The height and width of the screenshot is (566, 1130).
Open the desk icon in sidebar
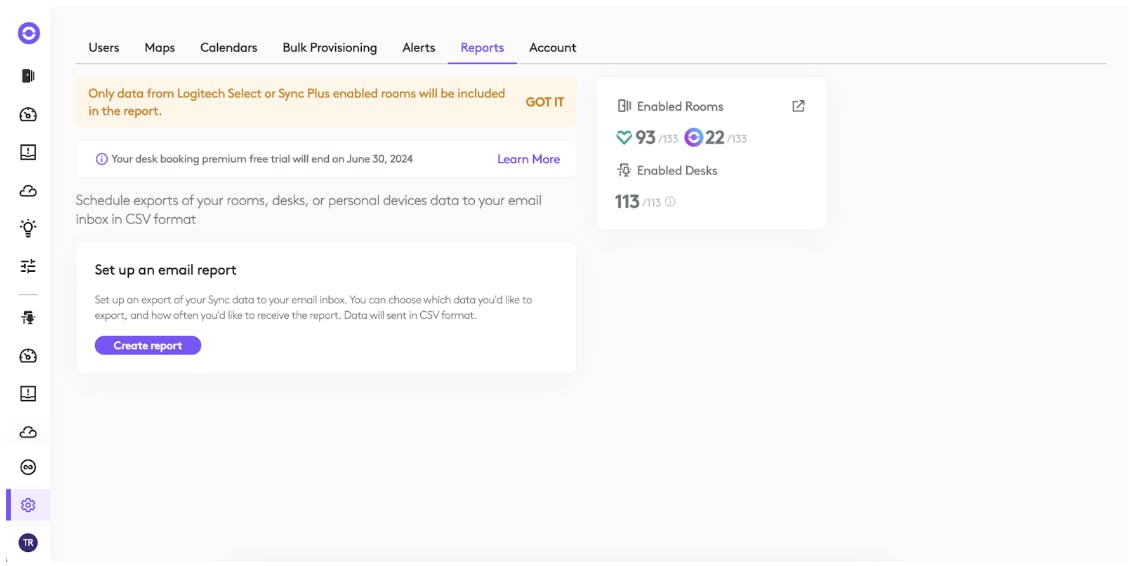pyautogui.click(x=28, y=317)
